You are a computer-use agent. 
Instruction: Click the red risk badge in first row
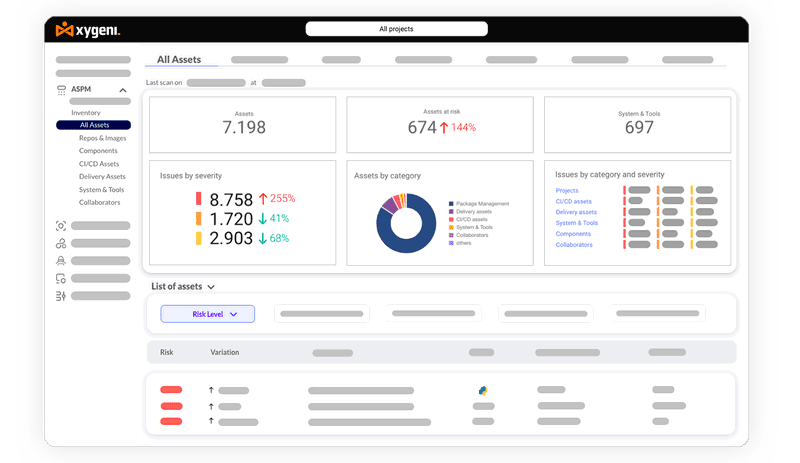[171, 390]
